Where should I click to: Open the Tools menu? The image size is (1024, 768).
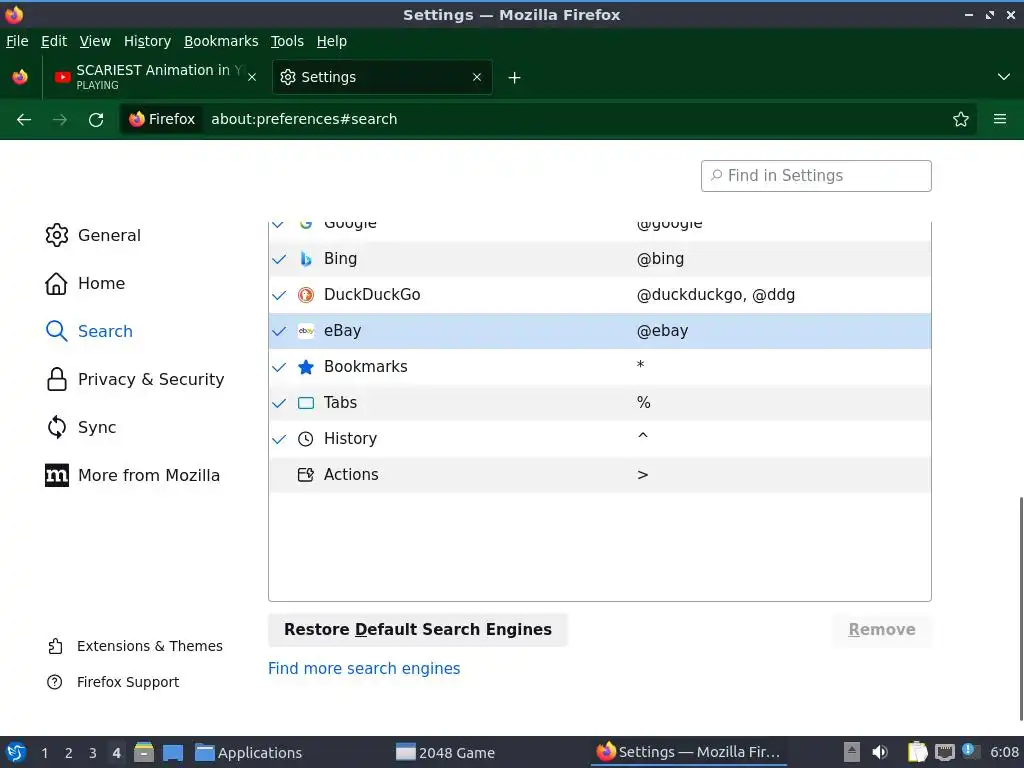coord(287,41)
